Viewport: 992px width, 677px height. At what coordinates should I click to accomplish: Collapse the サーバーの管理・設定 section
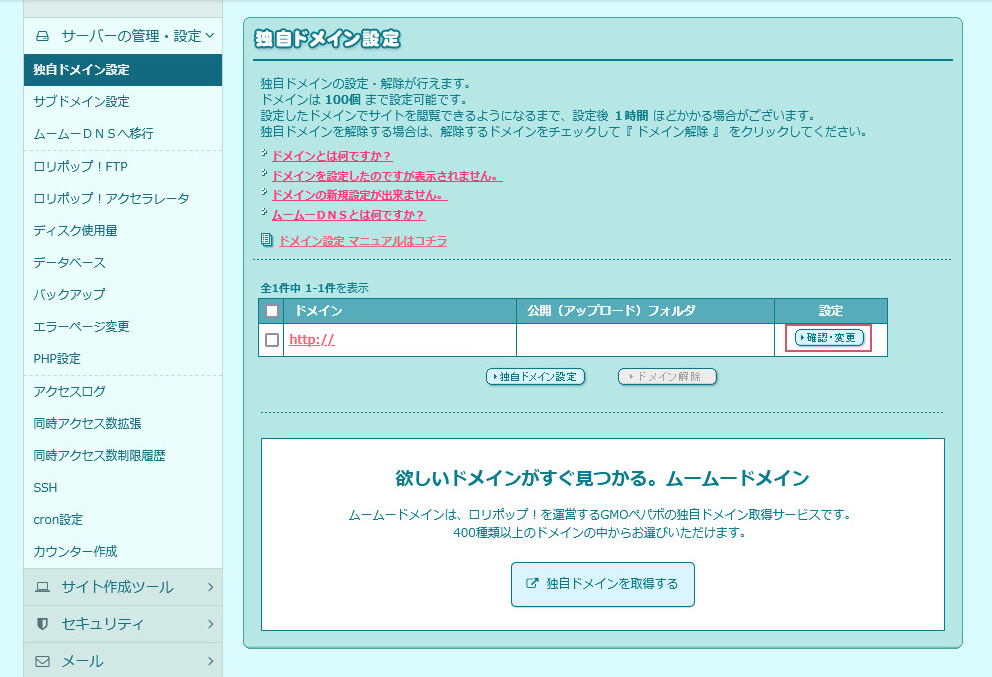pyautogui.click(x=209, y=36)
